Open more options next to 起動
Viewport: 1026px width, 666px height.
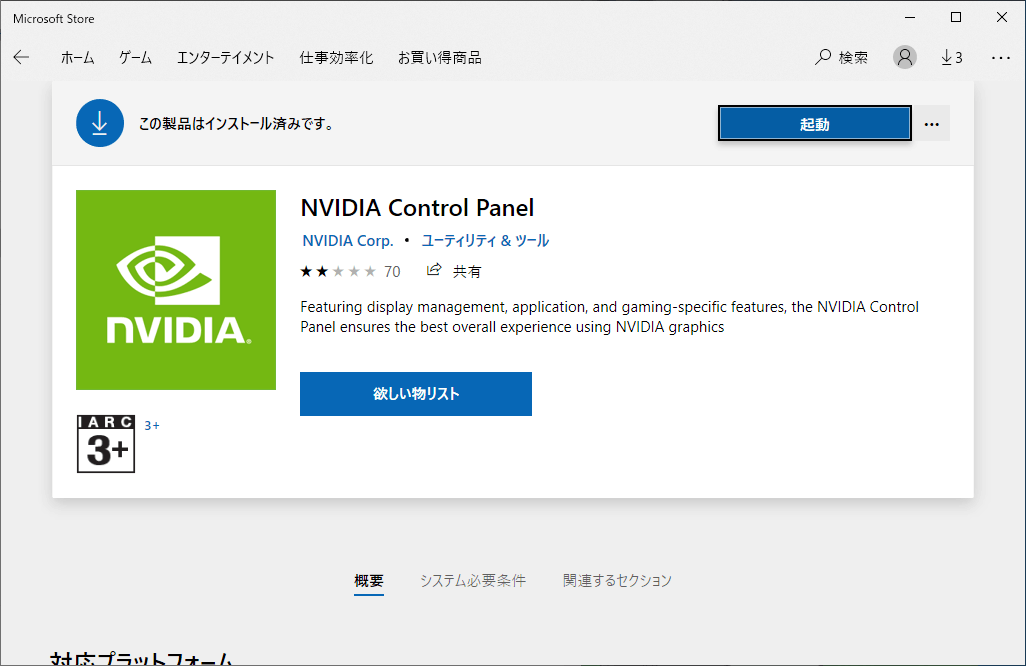(x=932, y=124)
